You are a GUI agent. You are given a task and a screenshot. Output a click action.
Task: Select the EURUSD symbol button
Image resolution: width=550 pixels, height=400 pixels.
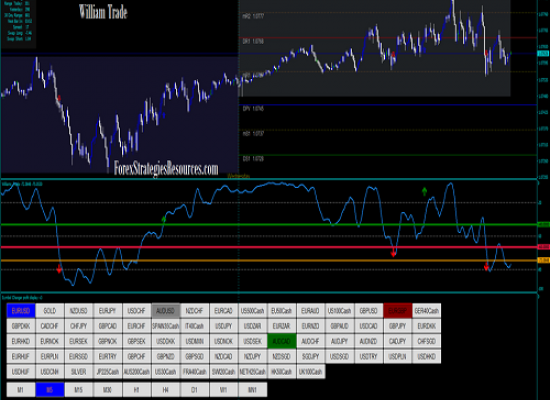tap(21, 311)
